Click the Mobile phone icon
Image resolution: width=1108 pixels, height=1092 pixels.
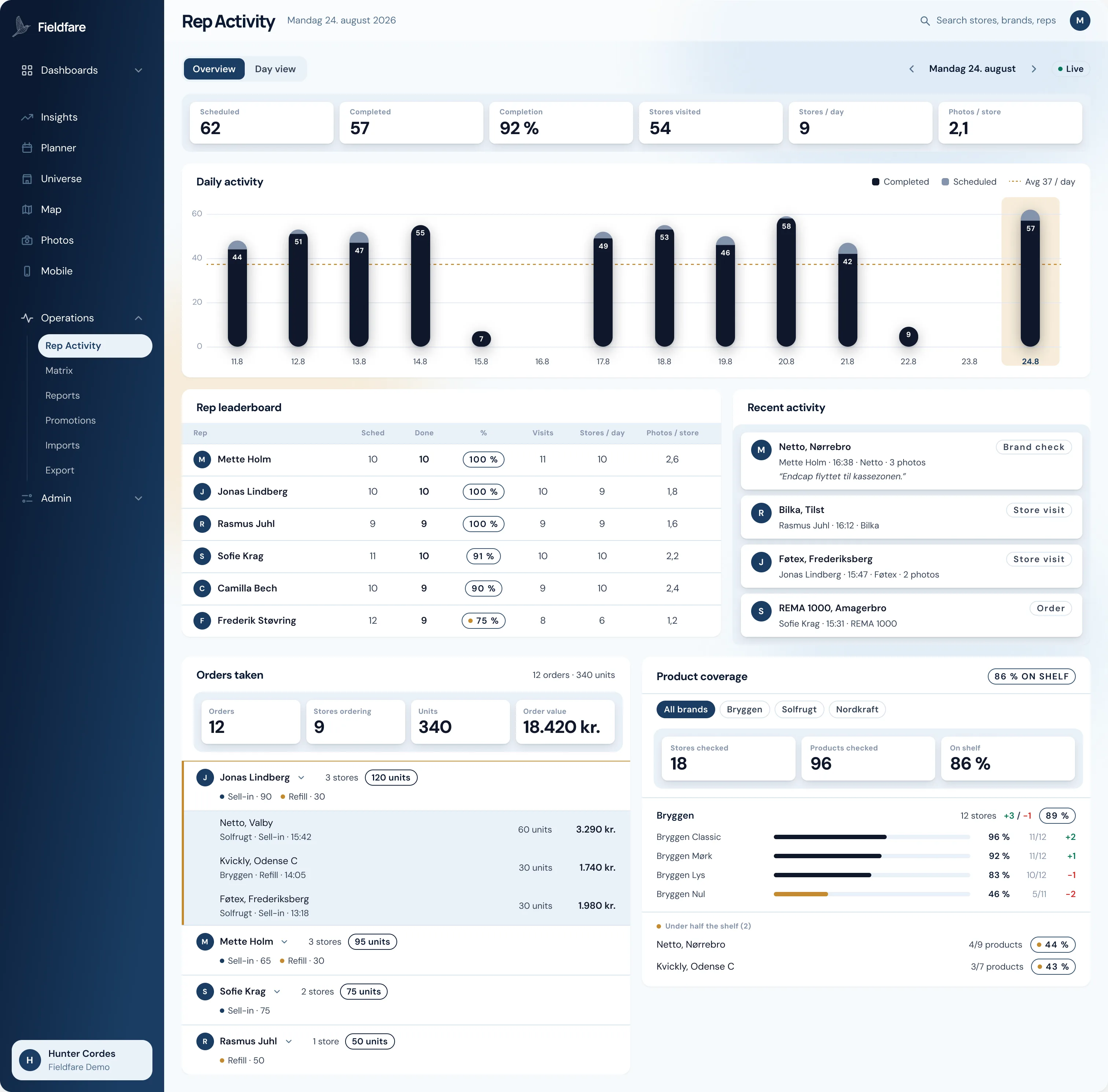(x=27, y=271)
